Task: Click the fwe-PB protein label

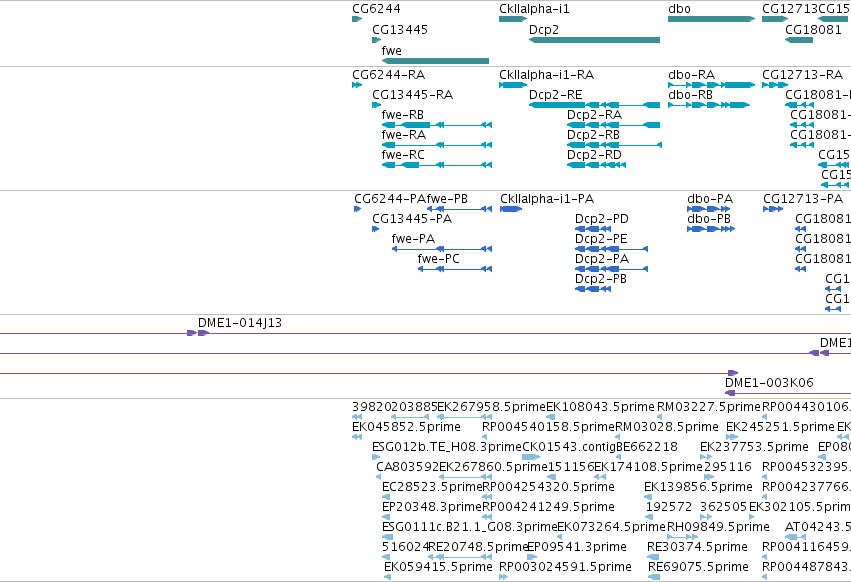Action: point(447,199)
